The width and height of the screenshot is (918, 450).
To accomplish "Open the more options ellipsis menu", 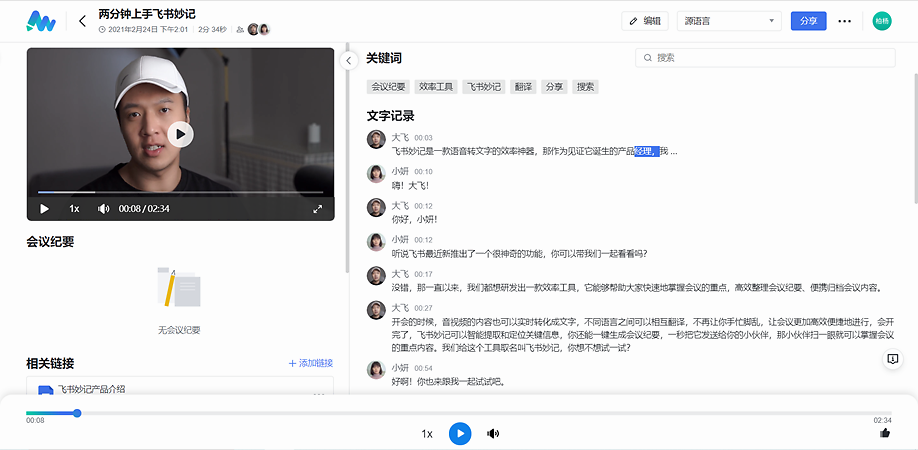I will [x=845, y=21].
